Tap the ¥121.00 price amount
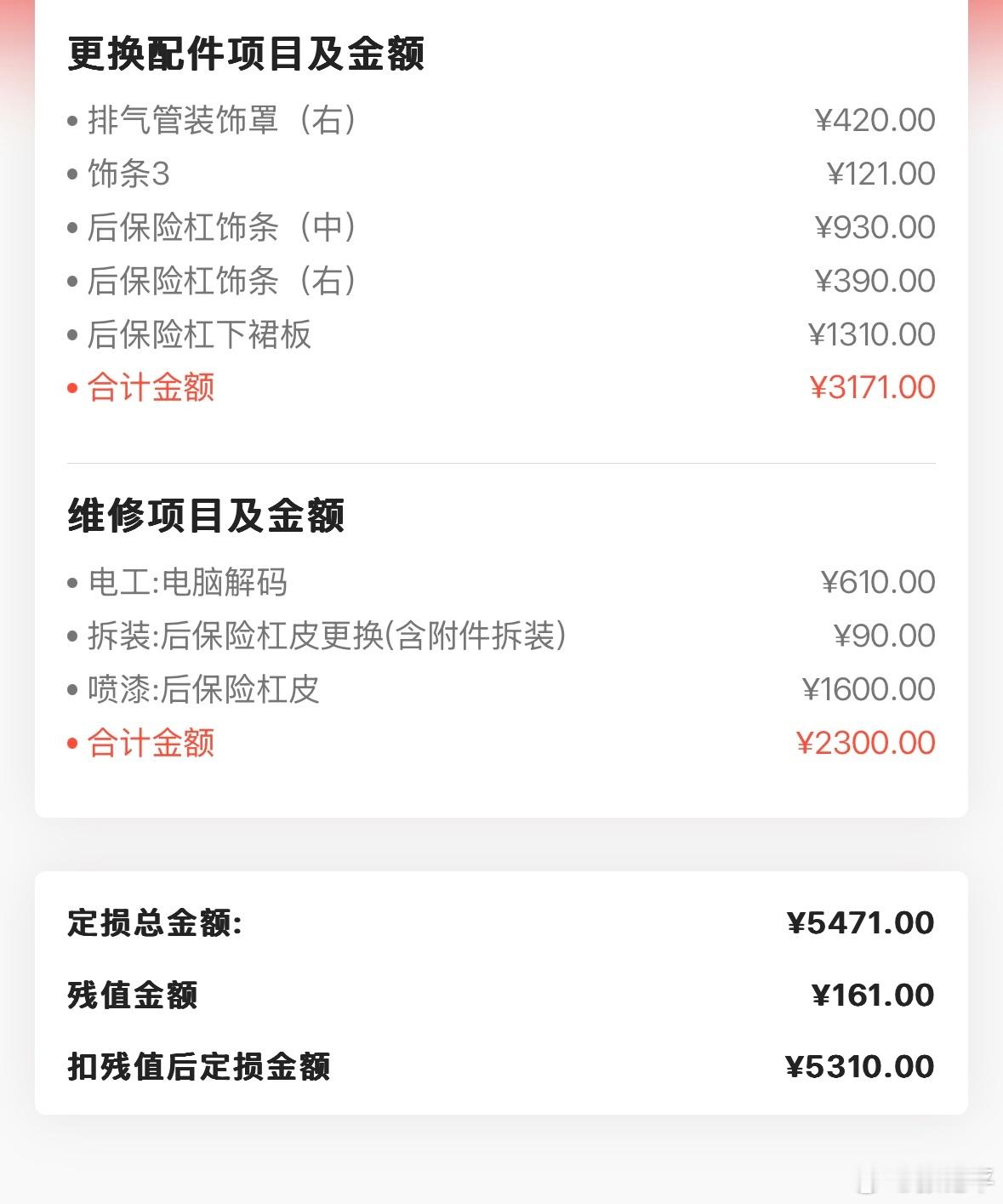Screen dimensions: 1003x1204 [880, 174]
